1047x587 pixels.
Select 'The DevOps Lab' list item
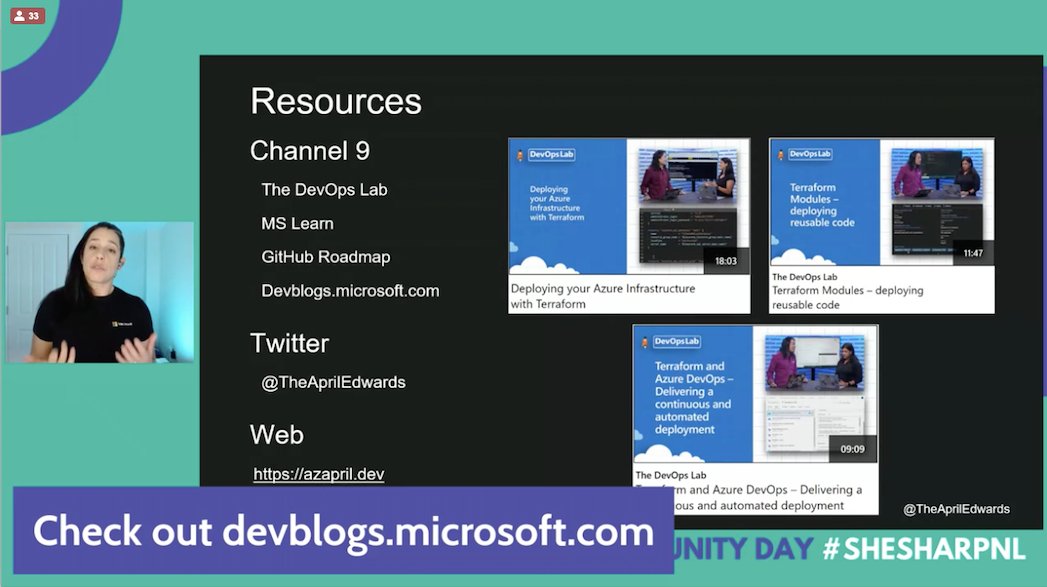(x=325, y=190)
